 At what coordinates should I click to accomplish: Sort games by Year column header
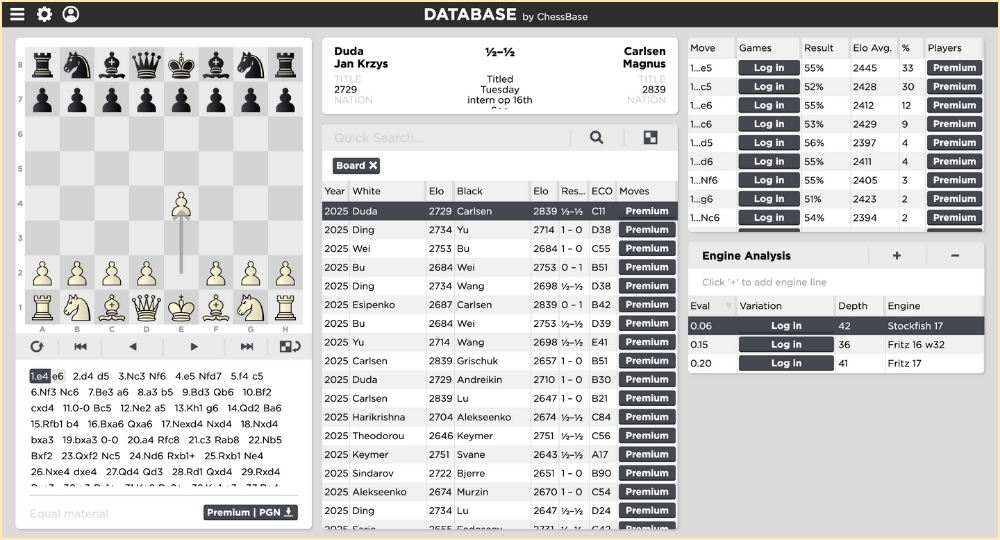(334, 191)
